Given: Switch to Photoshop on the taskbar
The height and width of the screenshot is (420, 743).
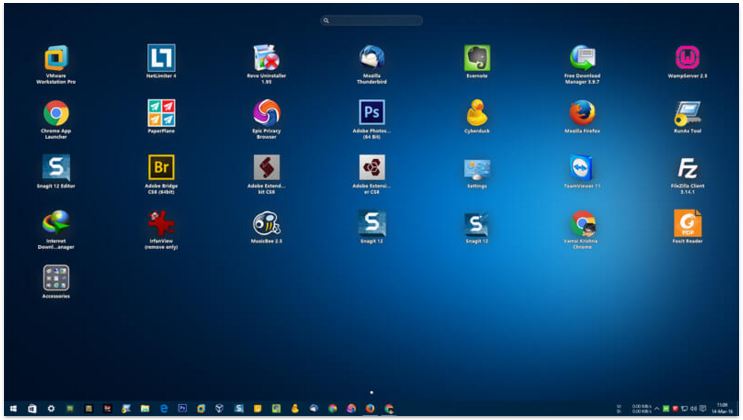Looking at the screenshot, I should pyautogui.click(x=182, y=408).
